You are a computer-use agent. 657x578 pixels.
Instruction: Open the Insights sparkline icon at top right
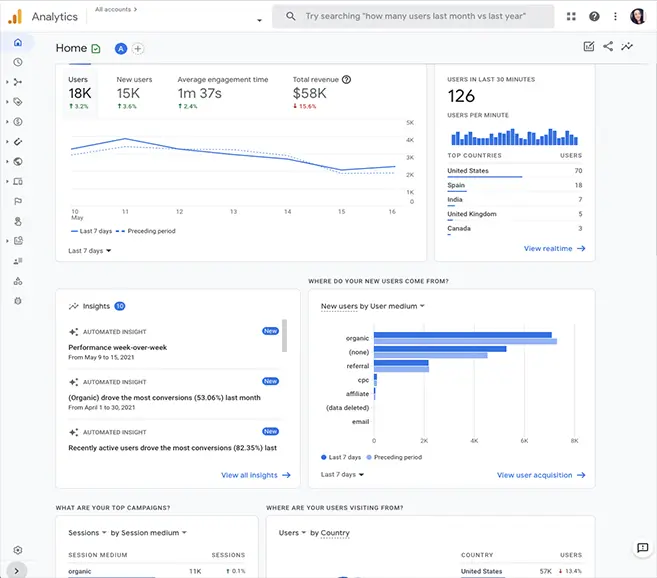tap(627, 46)
